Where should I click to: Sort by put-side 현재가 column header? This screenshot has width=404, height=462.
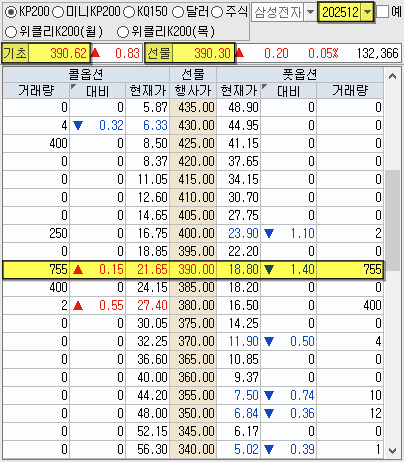pyautogui.click(x=239, y=90)
